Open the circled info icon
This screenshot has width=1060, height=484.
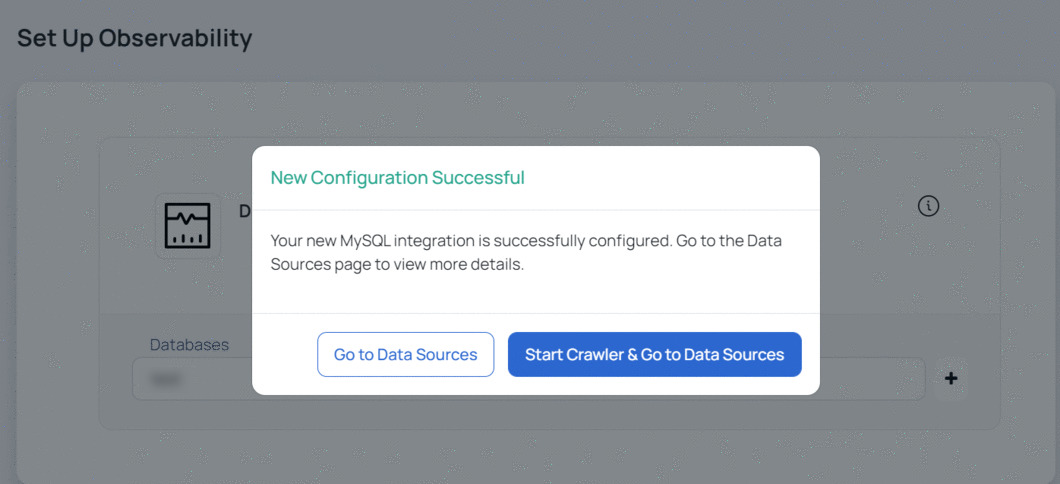click(928, 206)
